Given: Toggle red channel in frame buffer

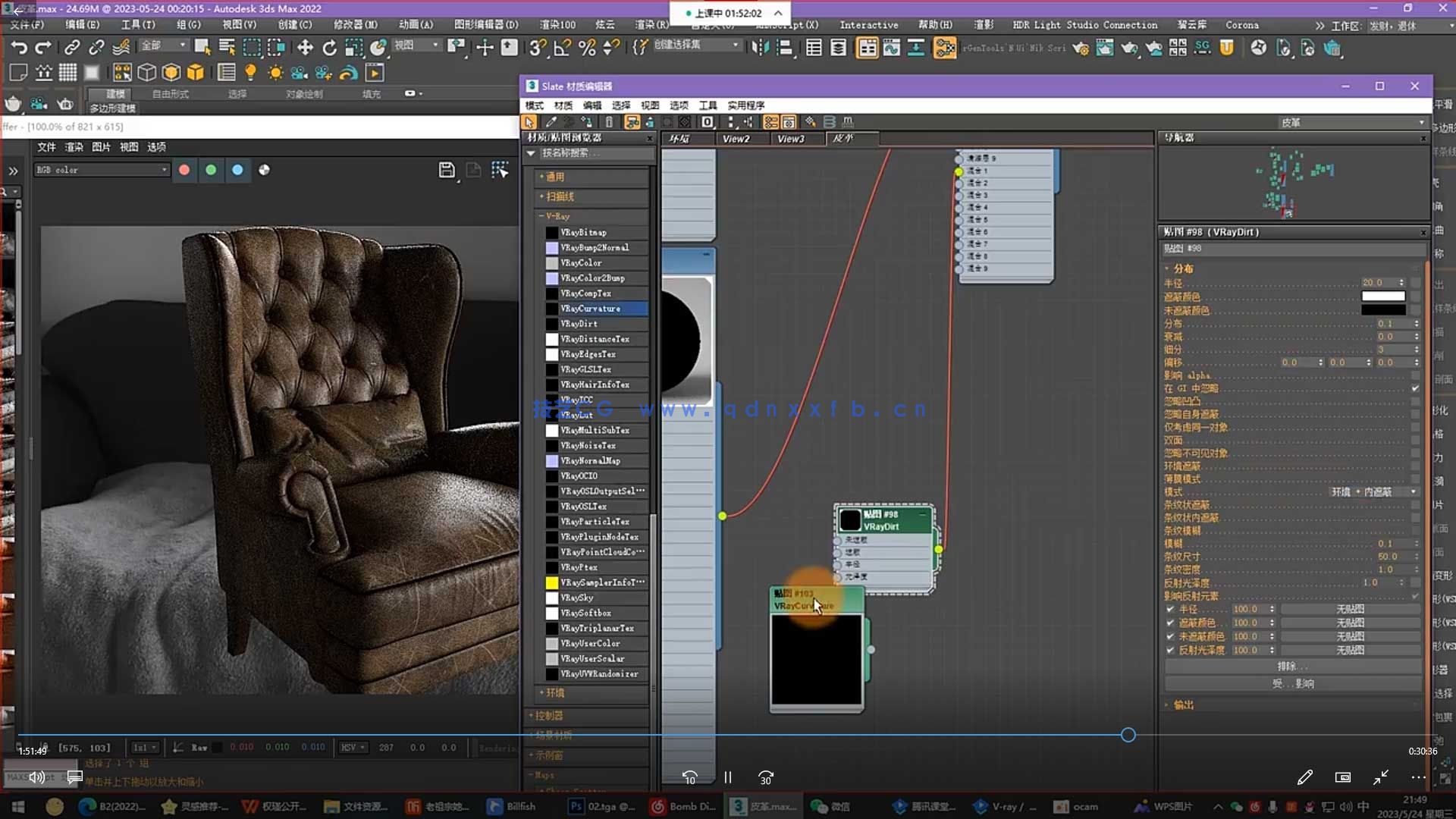Looking at the screenshot, I should click(x=184, y=170).
